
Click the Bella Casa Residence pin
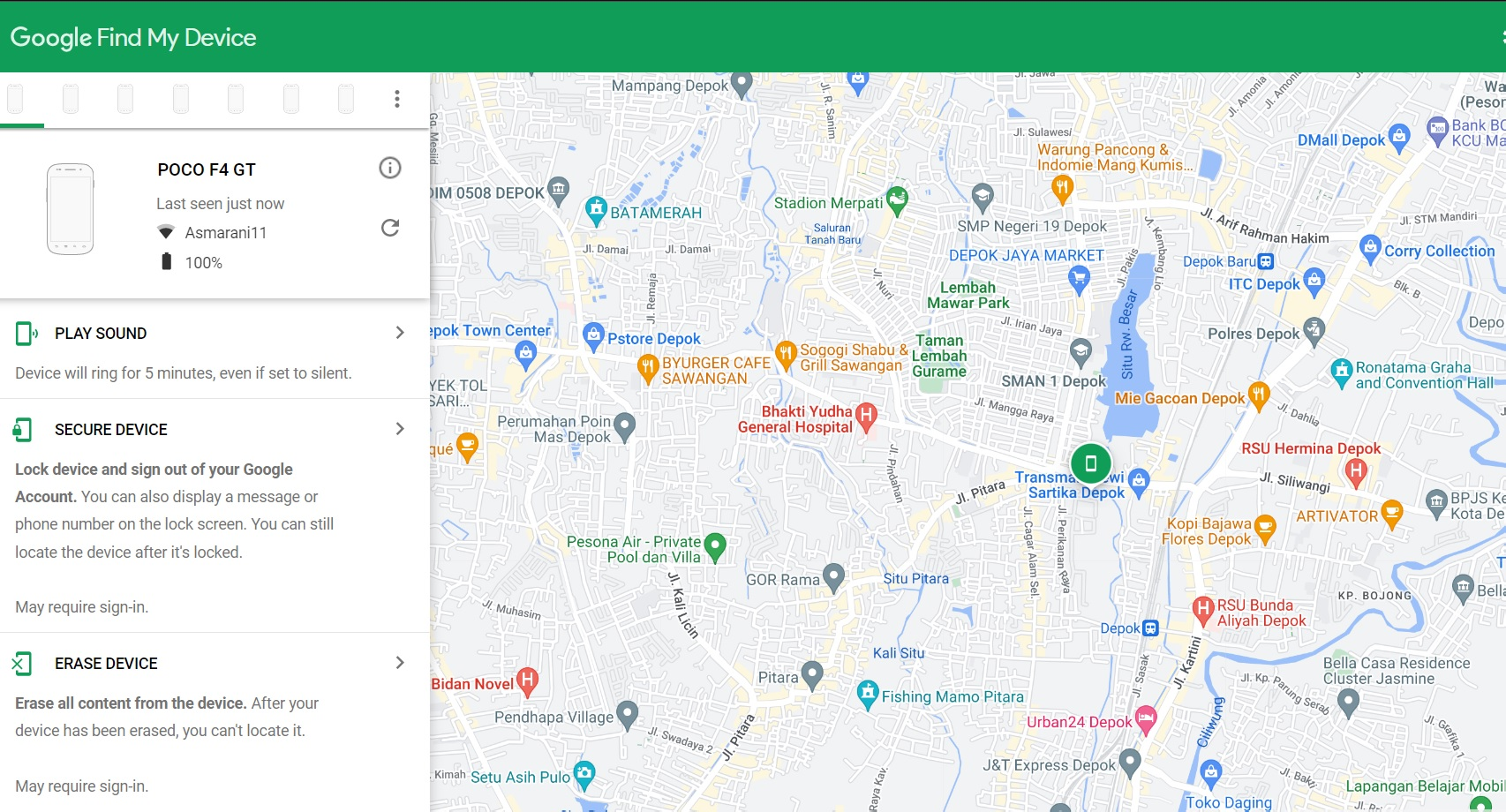pos(1348,702)
